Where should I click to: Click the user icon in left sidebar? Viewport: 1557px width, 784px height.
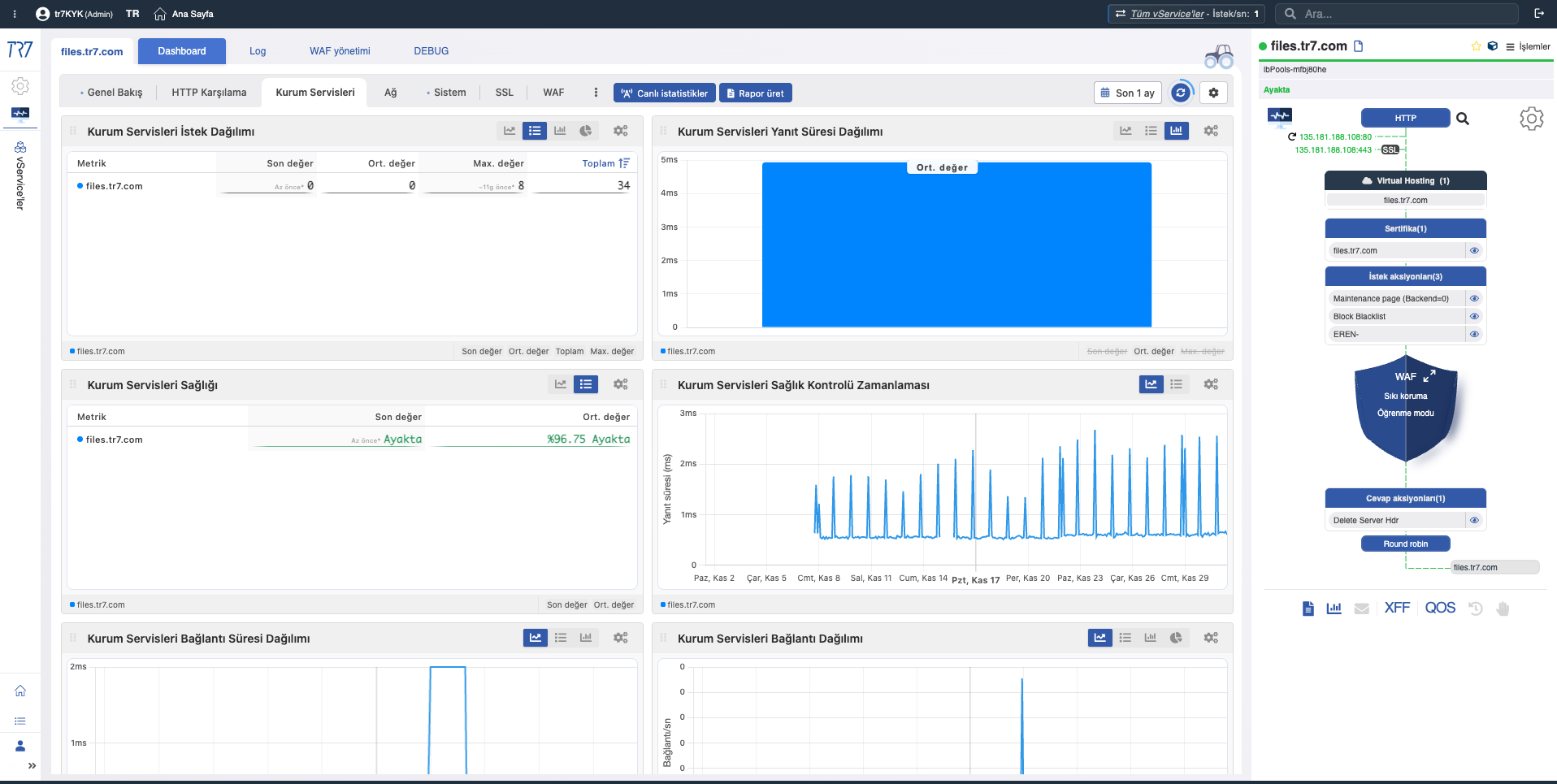[20, 746]
